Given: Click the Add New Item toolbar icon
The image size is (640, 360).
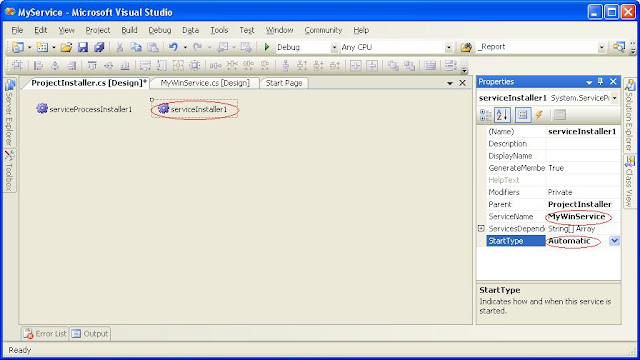Looking at the screenshot, I should pyautogui.click(x=42, y=47).
